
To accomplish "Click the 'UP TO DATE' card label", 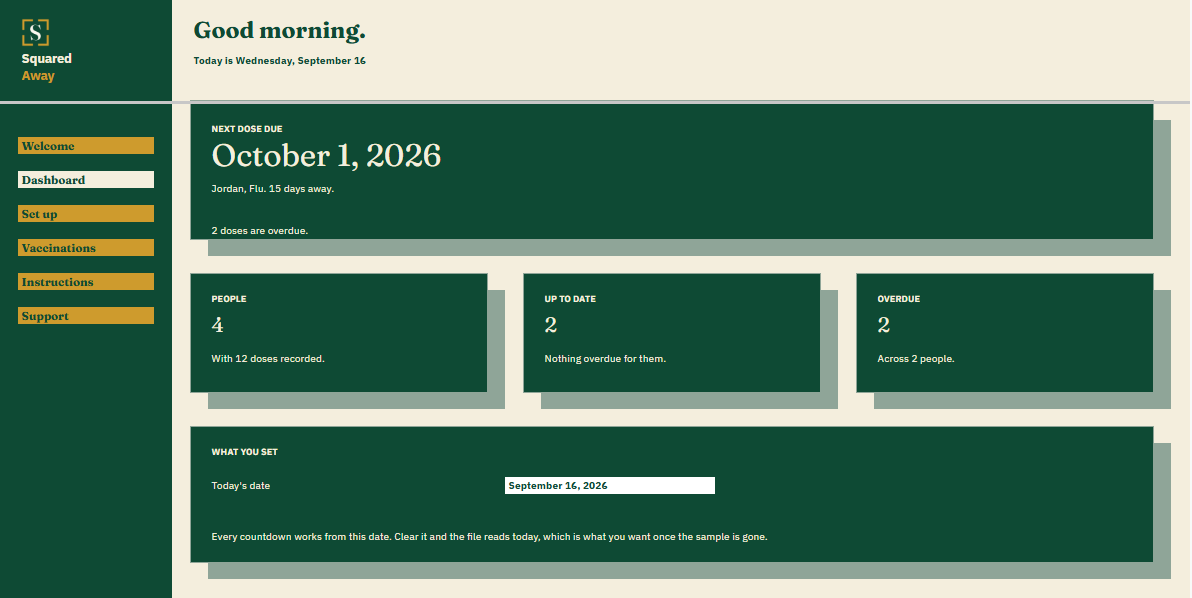I will pyautogui.click(x=570, y=299).
